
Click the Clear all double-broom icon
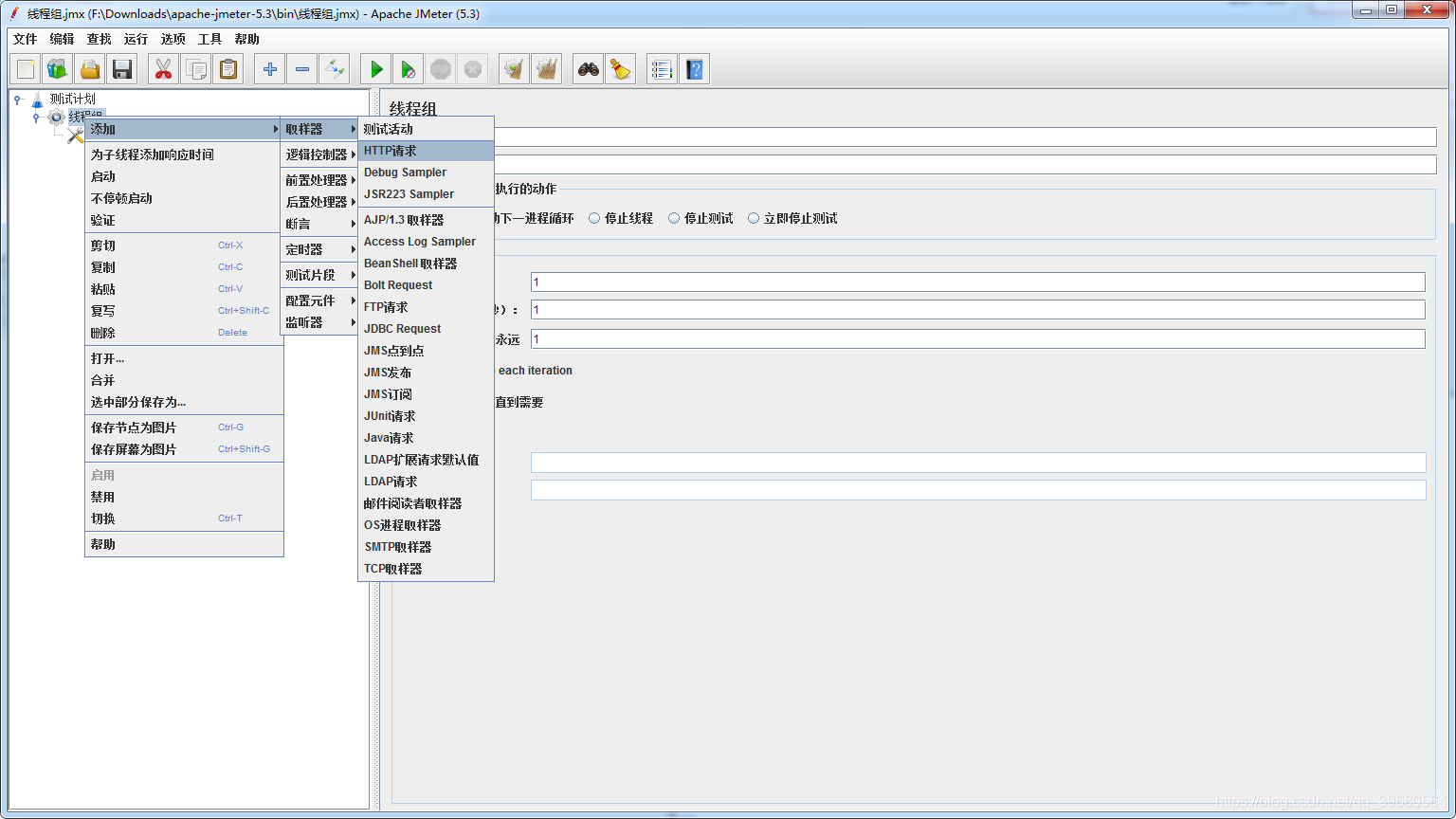[x=547, y=69]
